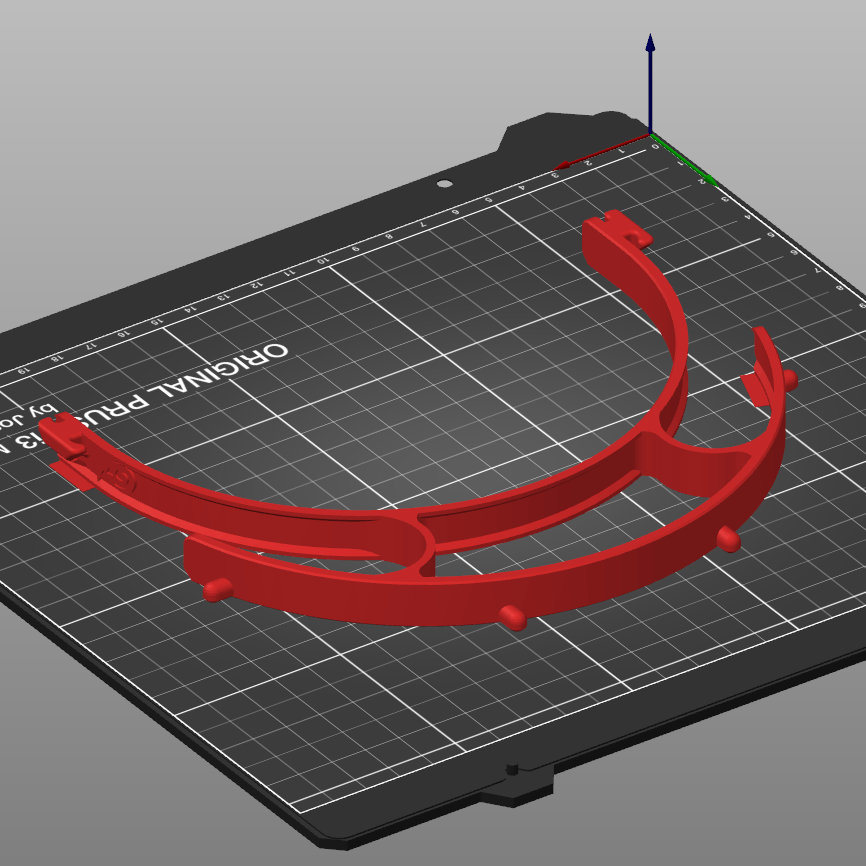The height and width of the screenshot is (866, 866).
Task: Click the blue Z-axis arrow tip
Action: [x=650, y=43]
